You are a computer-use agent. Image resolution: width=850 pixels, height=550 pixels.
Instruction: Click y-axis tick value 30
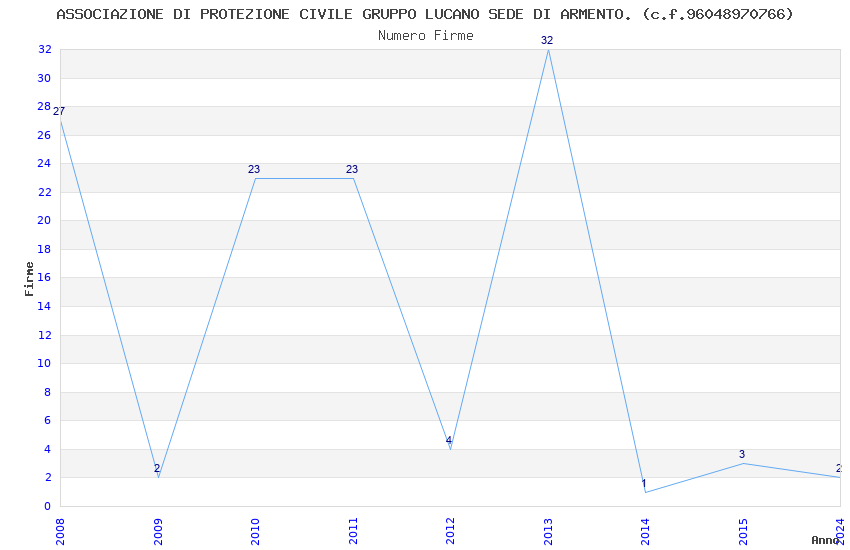[x=44, y=78]
